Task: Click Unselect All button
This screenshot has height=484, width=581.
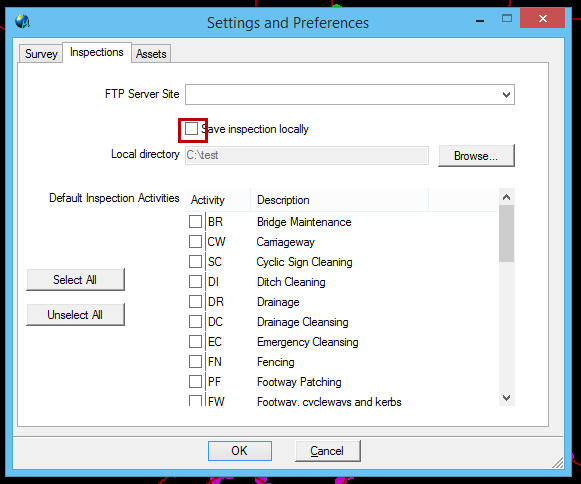Action: pyautogui.click(x=75, y=315)
